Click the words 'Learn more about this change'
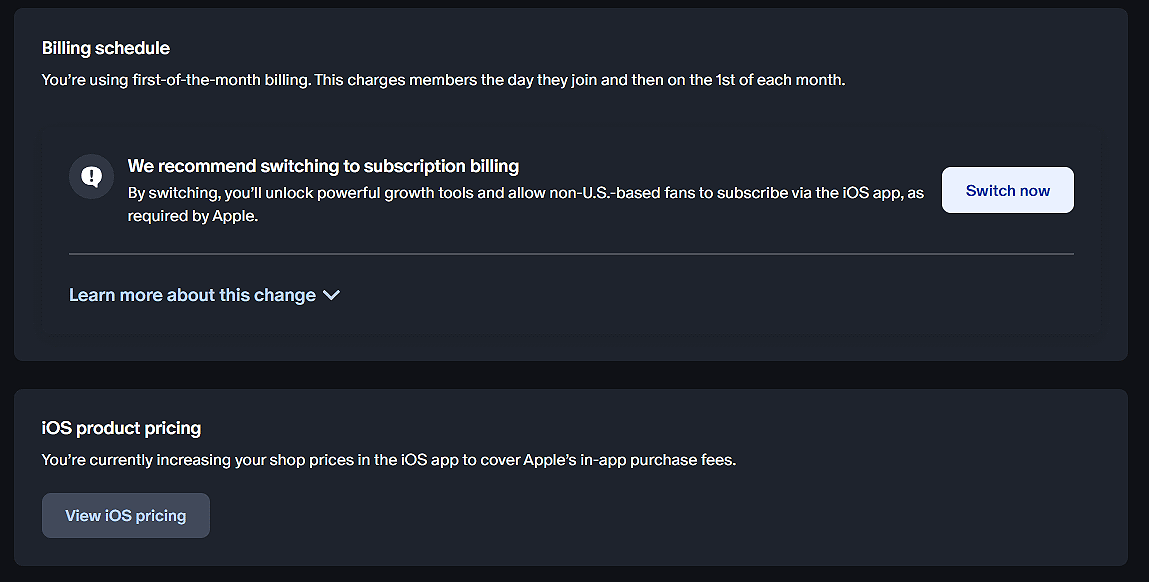The width and height of the screenshot is (1149, 582). click(x=192, y=295)
